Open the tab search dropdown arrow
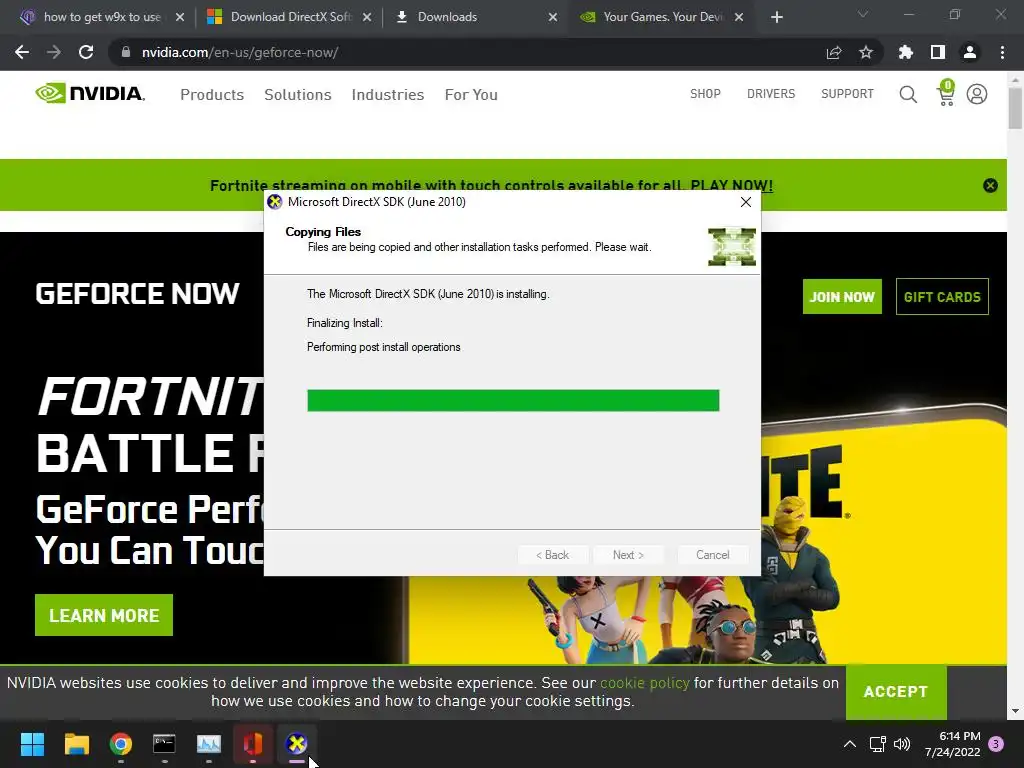This screenshot has height=768, width=1024. click(x=863, y=14)
